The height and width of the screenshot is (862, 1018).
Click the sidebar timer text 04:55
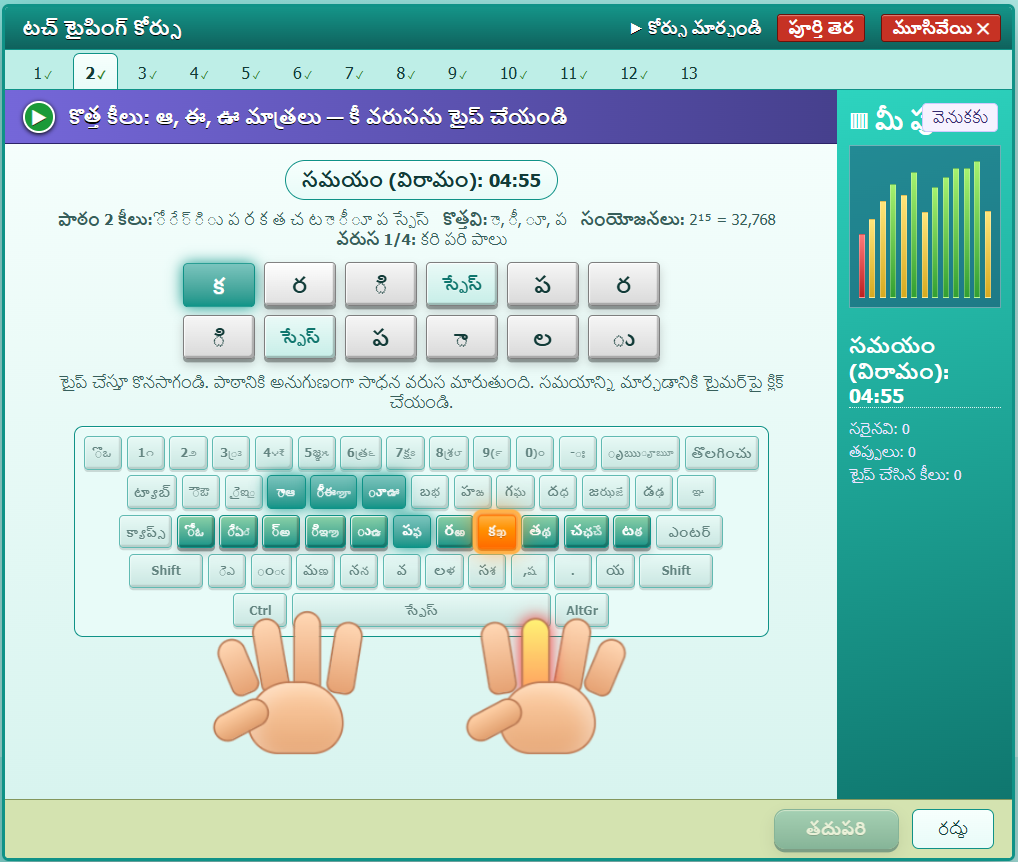coord(876,396)
